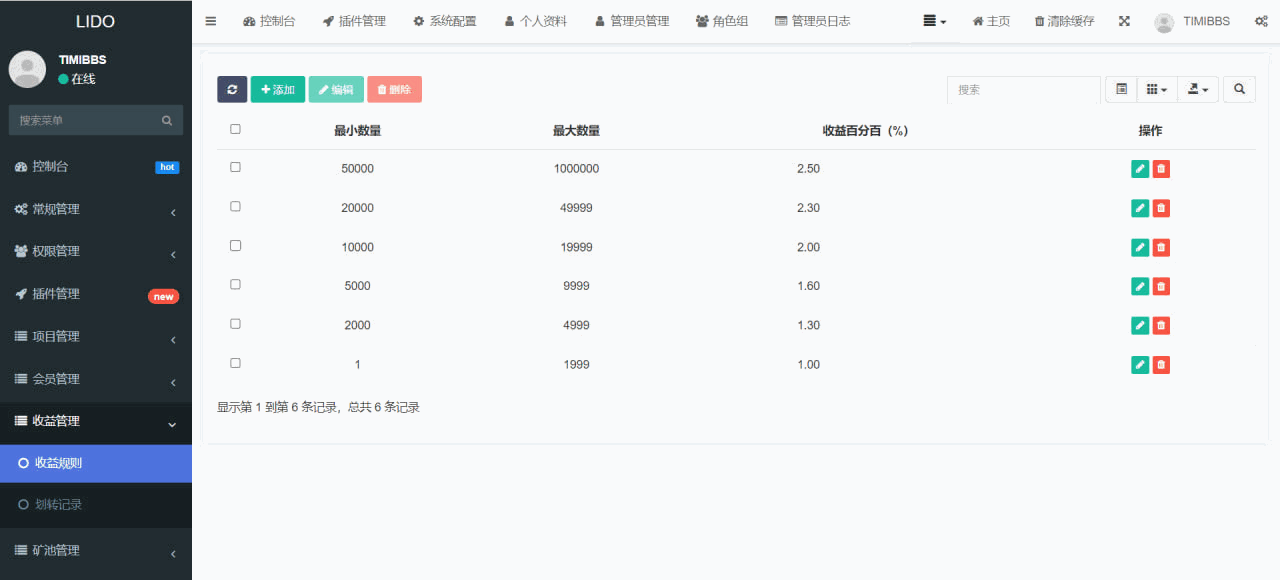Click the toggle pagination icon above the table

coord(1120,89)
